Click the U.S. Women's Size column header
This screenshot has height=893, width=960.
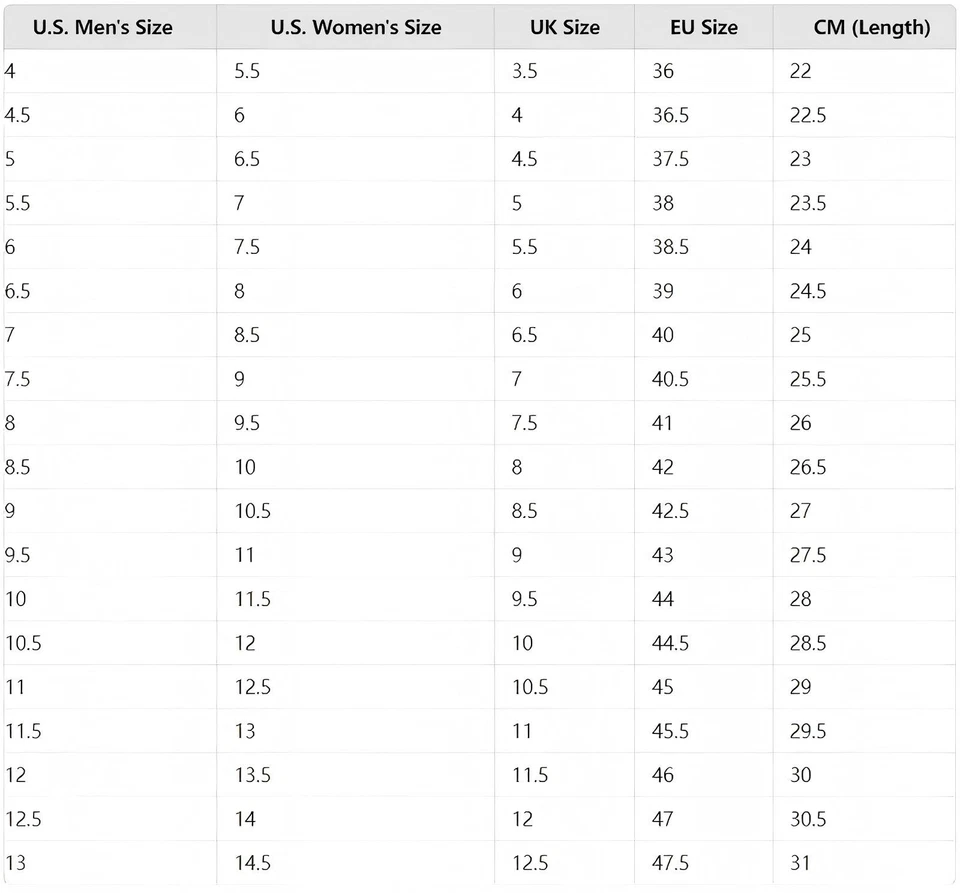[x=355, y=27]
